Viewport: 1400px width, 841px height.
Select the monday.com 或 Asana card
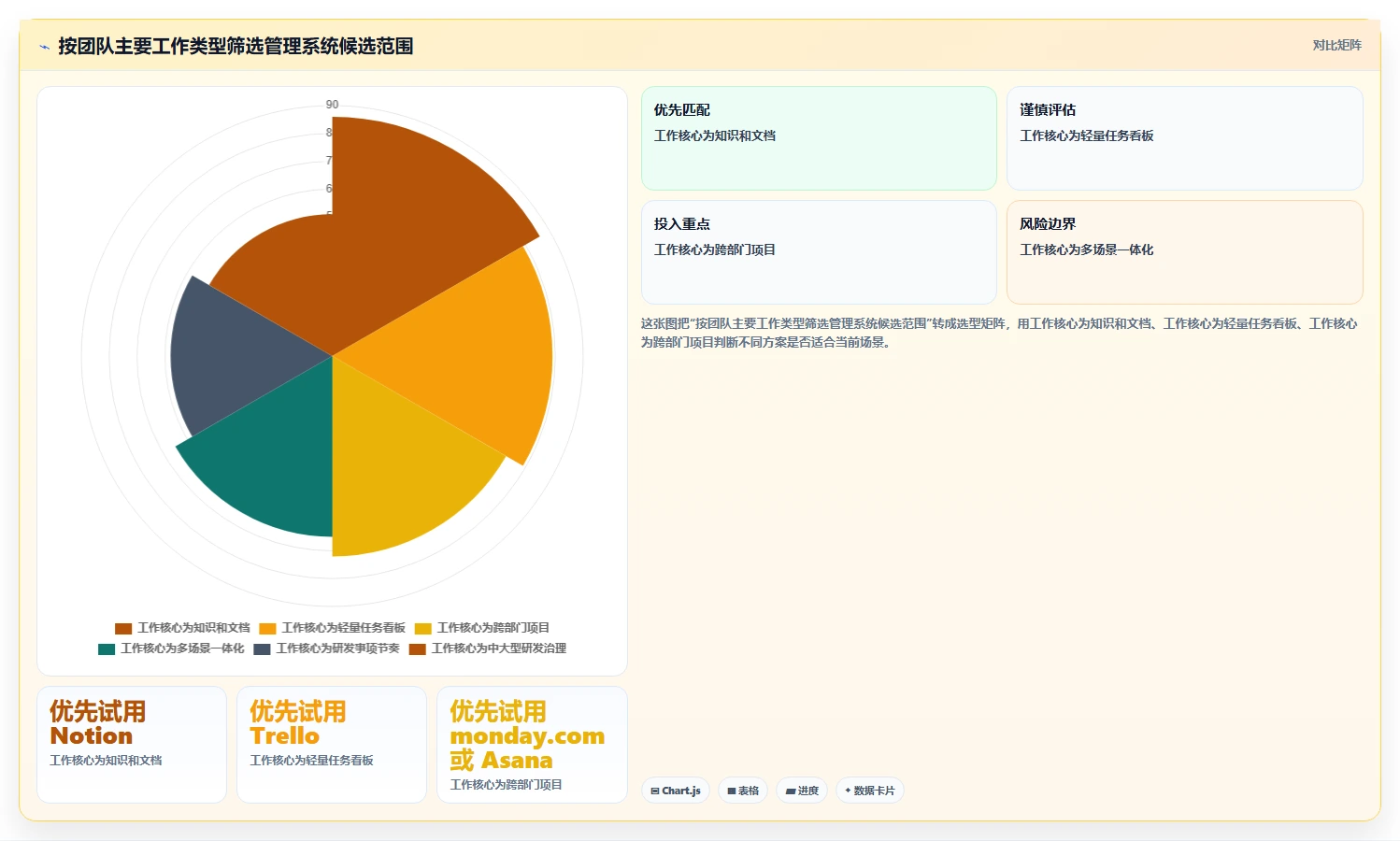532,745
